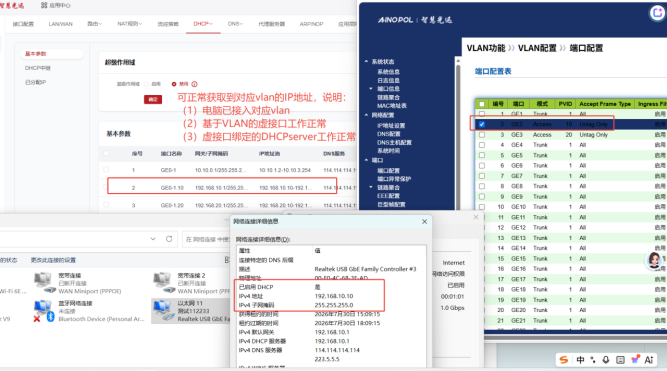
Task: Click the IME Ai assistant icon
Action: 649,360
